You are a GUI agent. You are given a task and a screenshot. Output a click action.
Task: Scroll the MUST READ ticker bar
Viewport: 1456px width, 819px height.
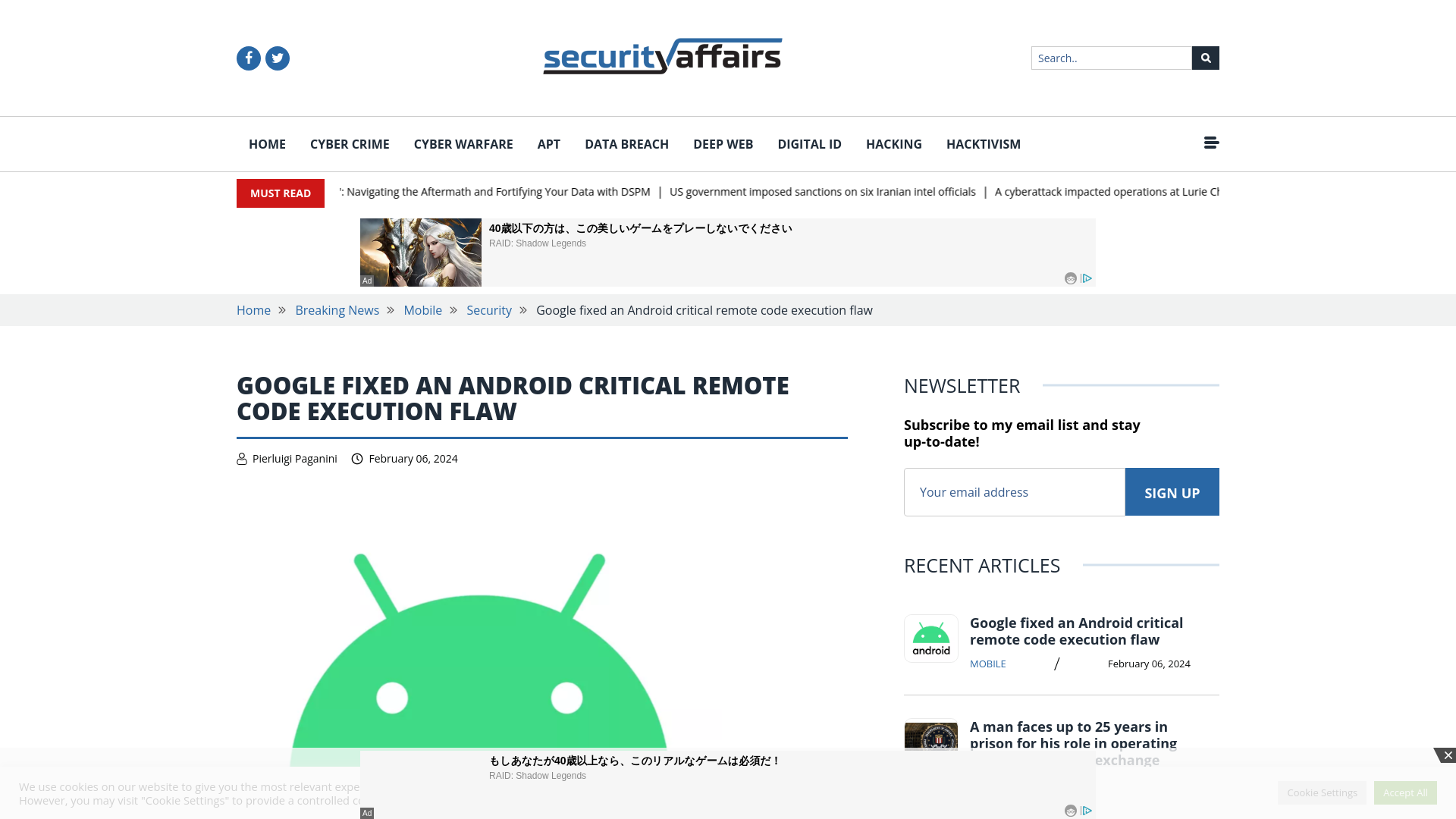click(x=727, y=192)
